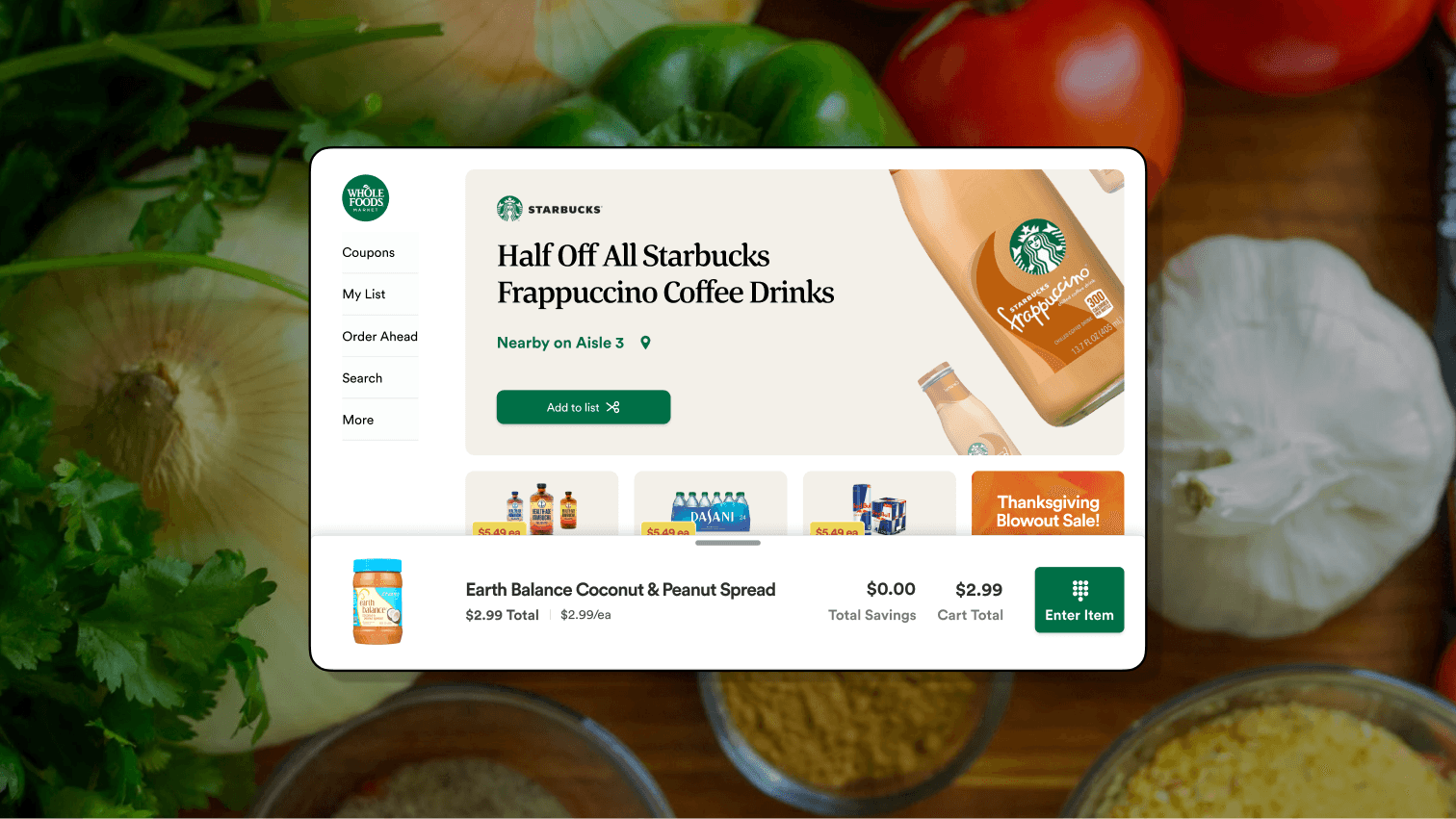
Task: Click the cart drawer handle bar
Action: tap(728, 543)
